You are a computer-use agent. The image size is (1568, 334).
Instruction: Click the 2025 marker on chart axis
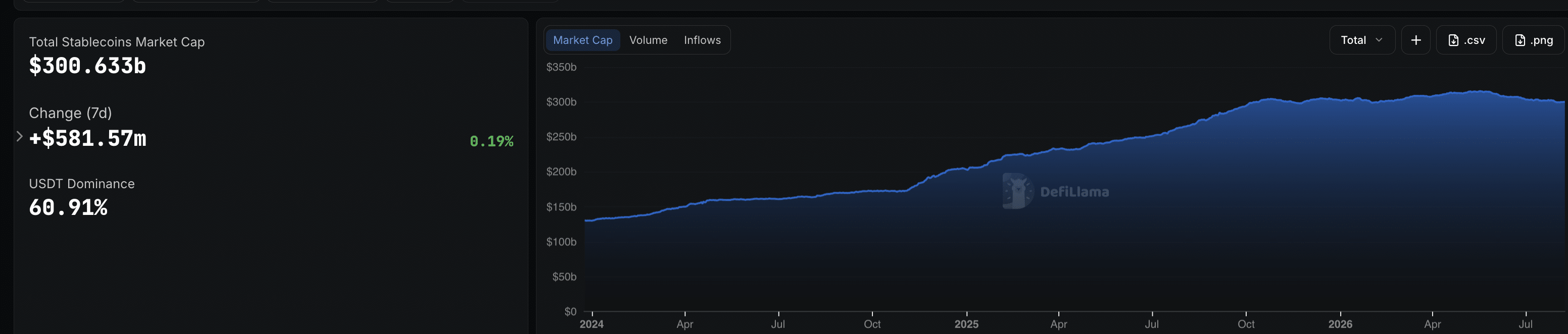pyautogui.click(x=966, y=324)
